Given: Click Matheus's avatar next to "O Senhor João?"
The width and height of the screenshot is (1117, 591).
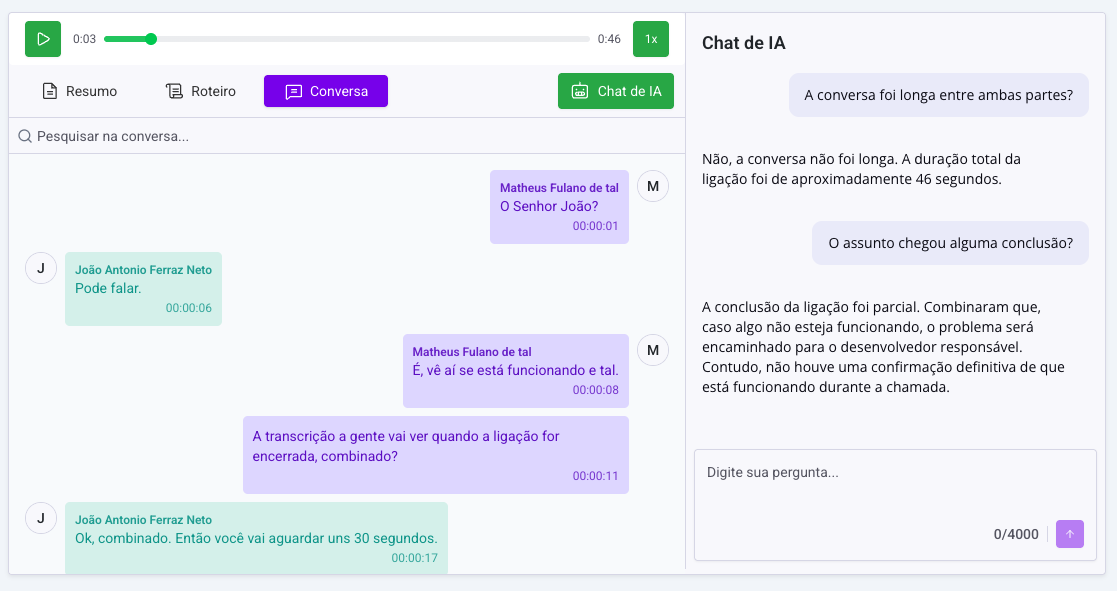Looking at the screenshot, I should tap(652, 186).
